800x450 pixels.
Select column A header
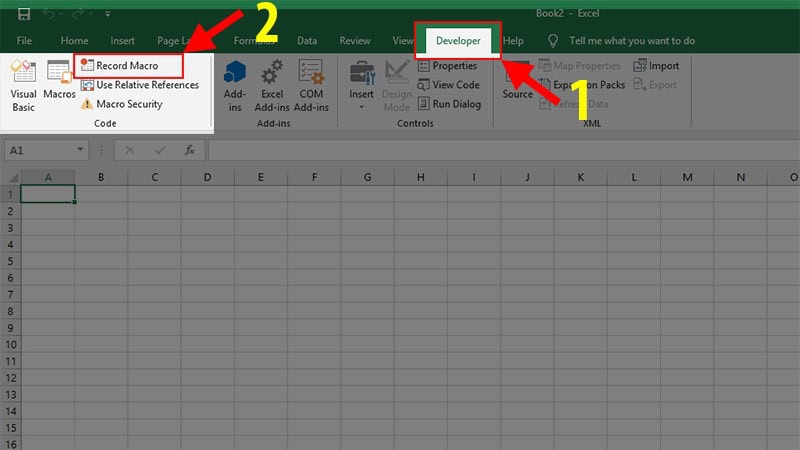tap(48, 177)
